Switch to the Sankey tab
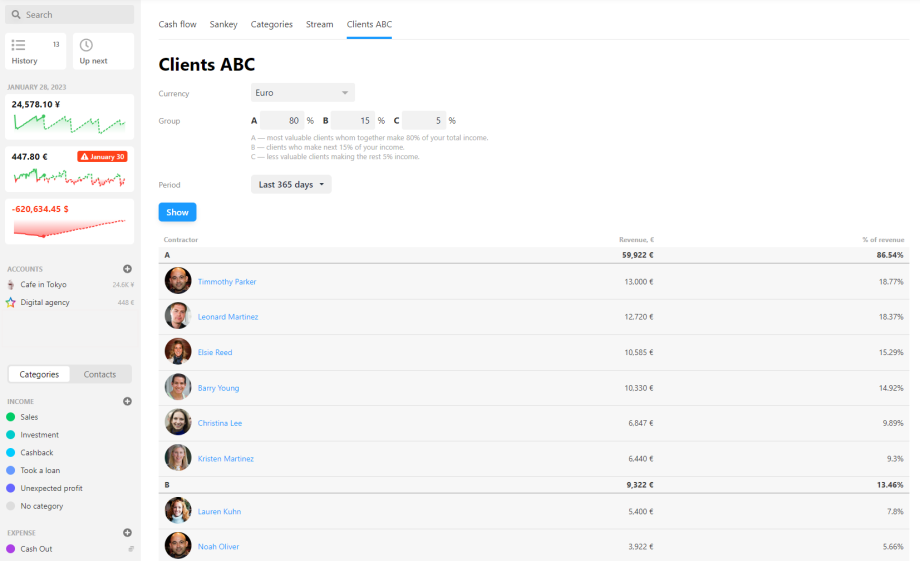Viewport: 920px width, 561px height. pyautogui.click(x=223, y=24)
